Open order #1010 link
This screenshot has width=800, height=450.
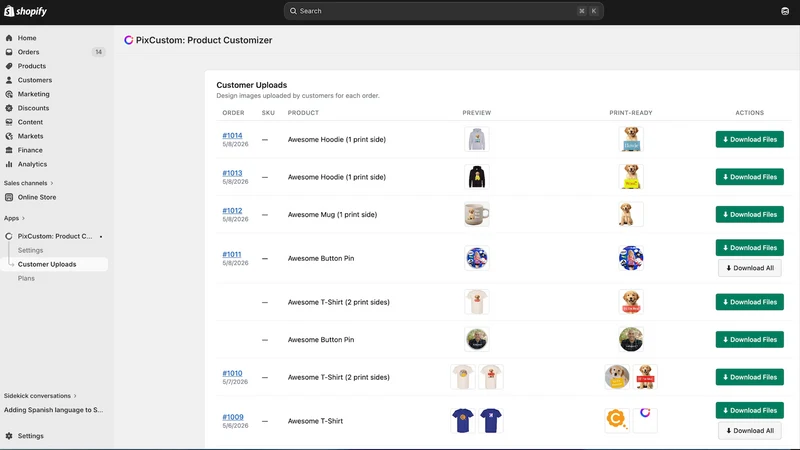pos(232,373)
